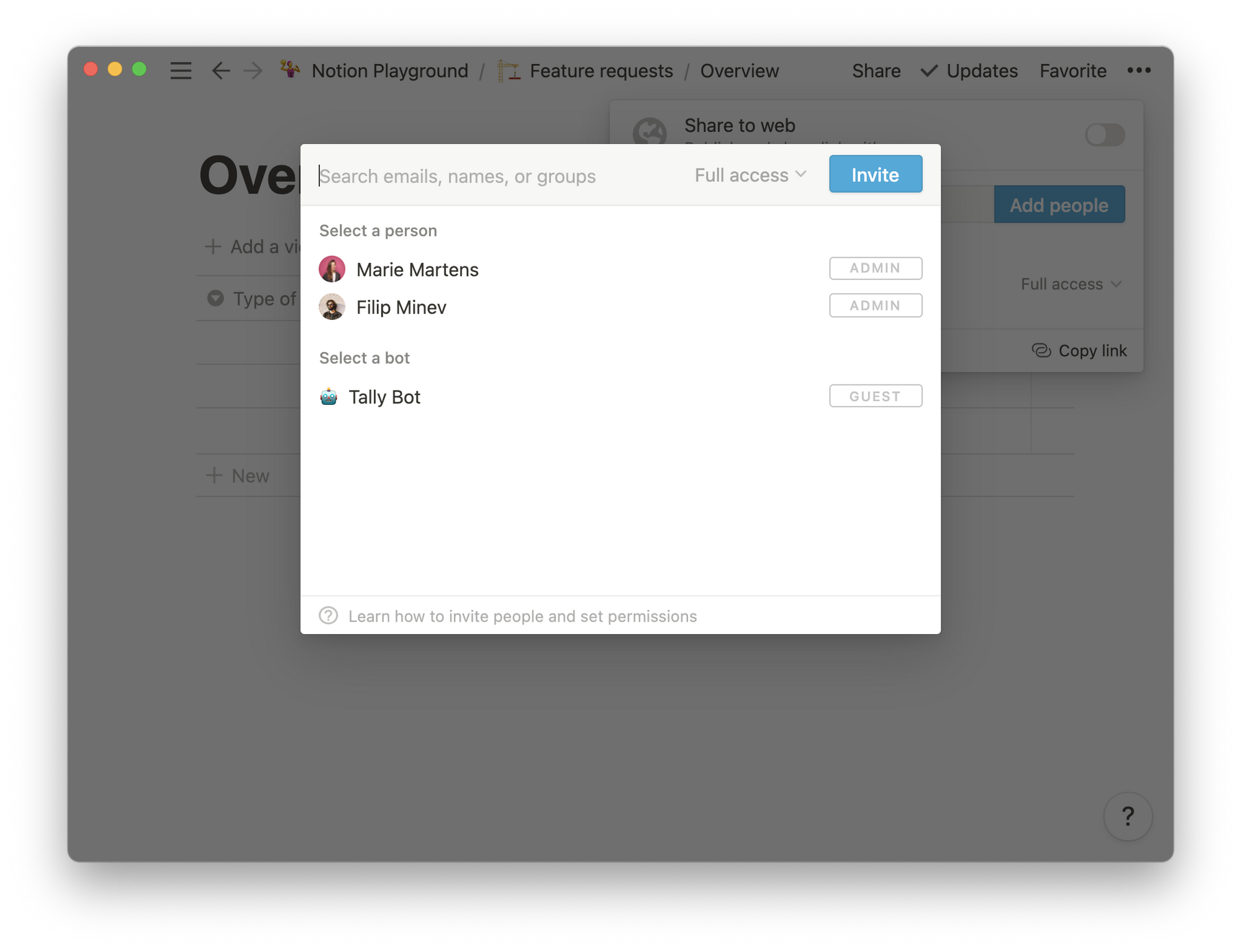The width and height of the screenshot is (1242, 952).
Task: Click the Tally Bot robot icon
Action: (x=329, y=396)
